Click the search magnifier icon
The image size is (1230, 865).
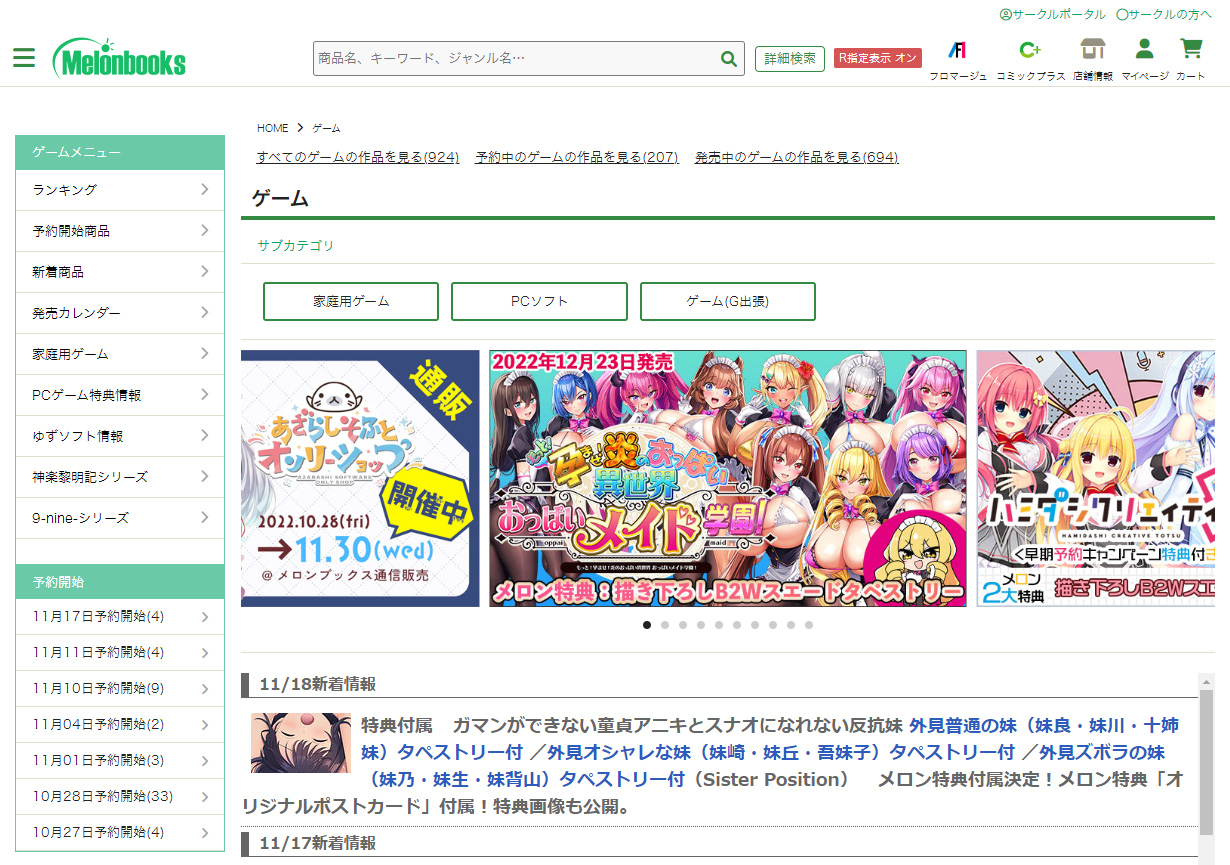[x=729, y=59]
